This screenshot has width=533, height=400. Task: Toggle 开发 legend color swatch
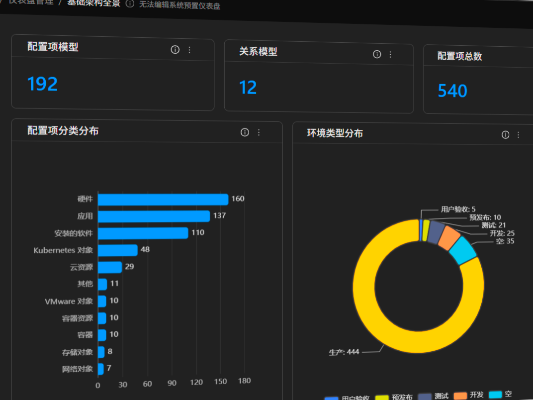click(461, 396)
